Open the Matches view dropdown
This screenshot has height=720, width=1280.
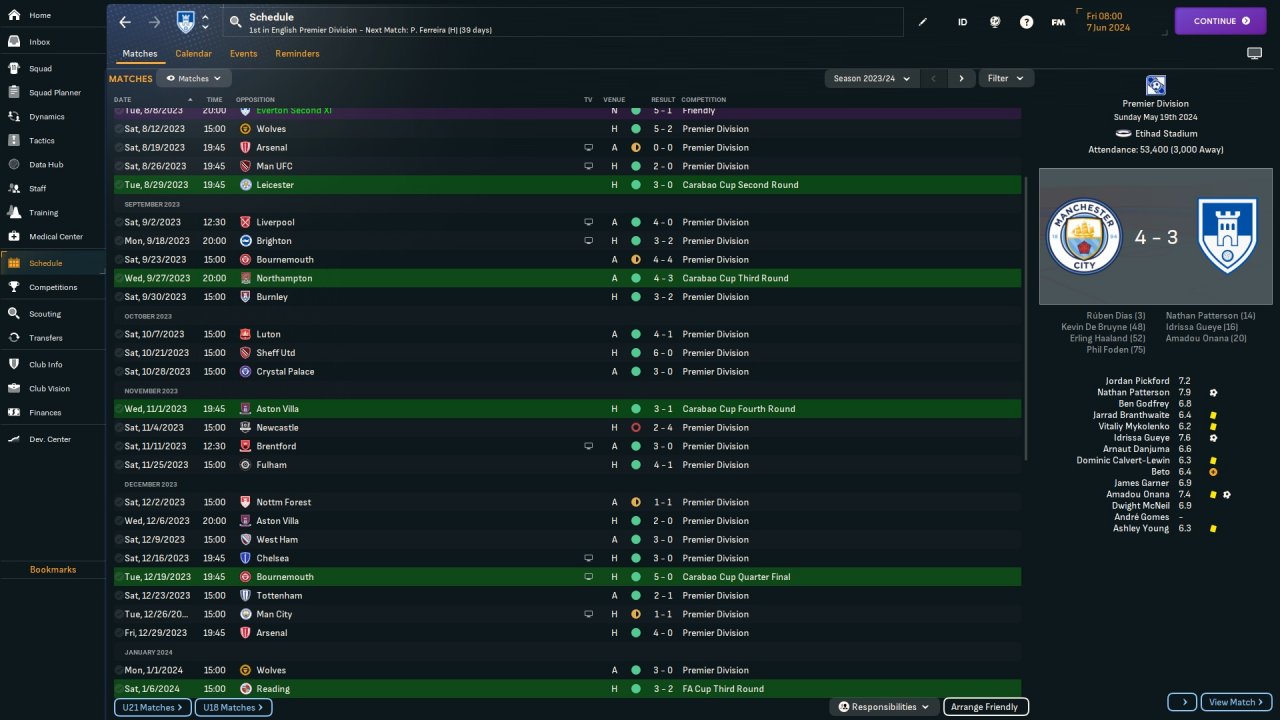(x=194, y=78)
